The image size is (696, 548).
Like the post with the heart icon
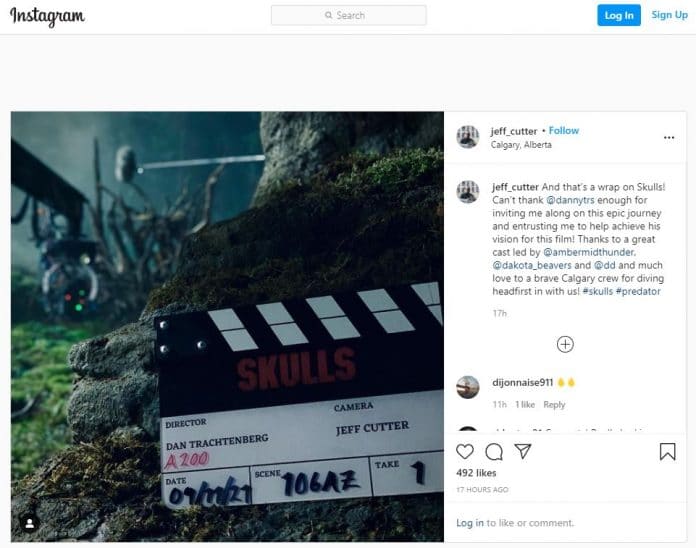click(465, 452)
